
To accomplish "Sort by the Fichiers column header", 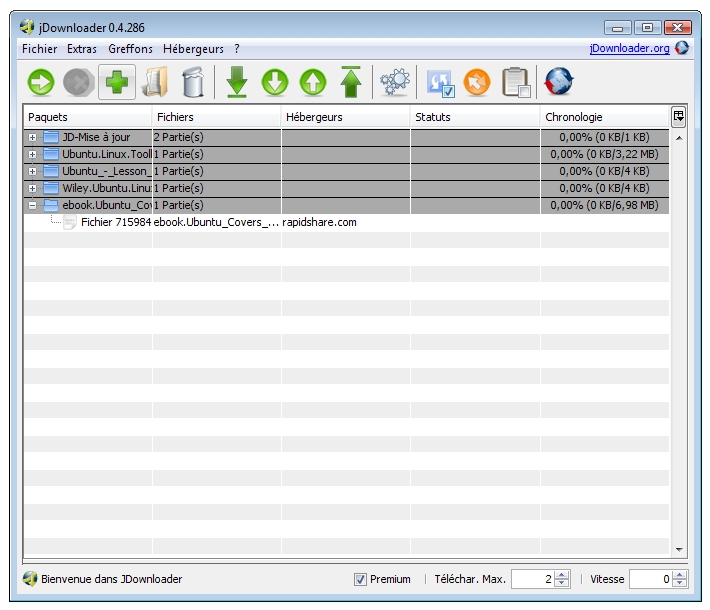I will click(x=216, y=117).
